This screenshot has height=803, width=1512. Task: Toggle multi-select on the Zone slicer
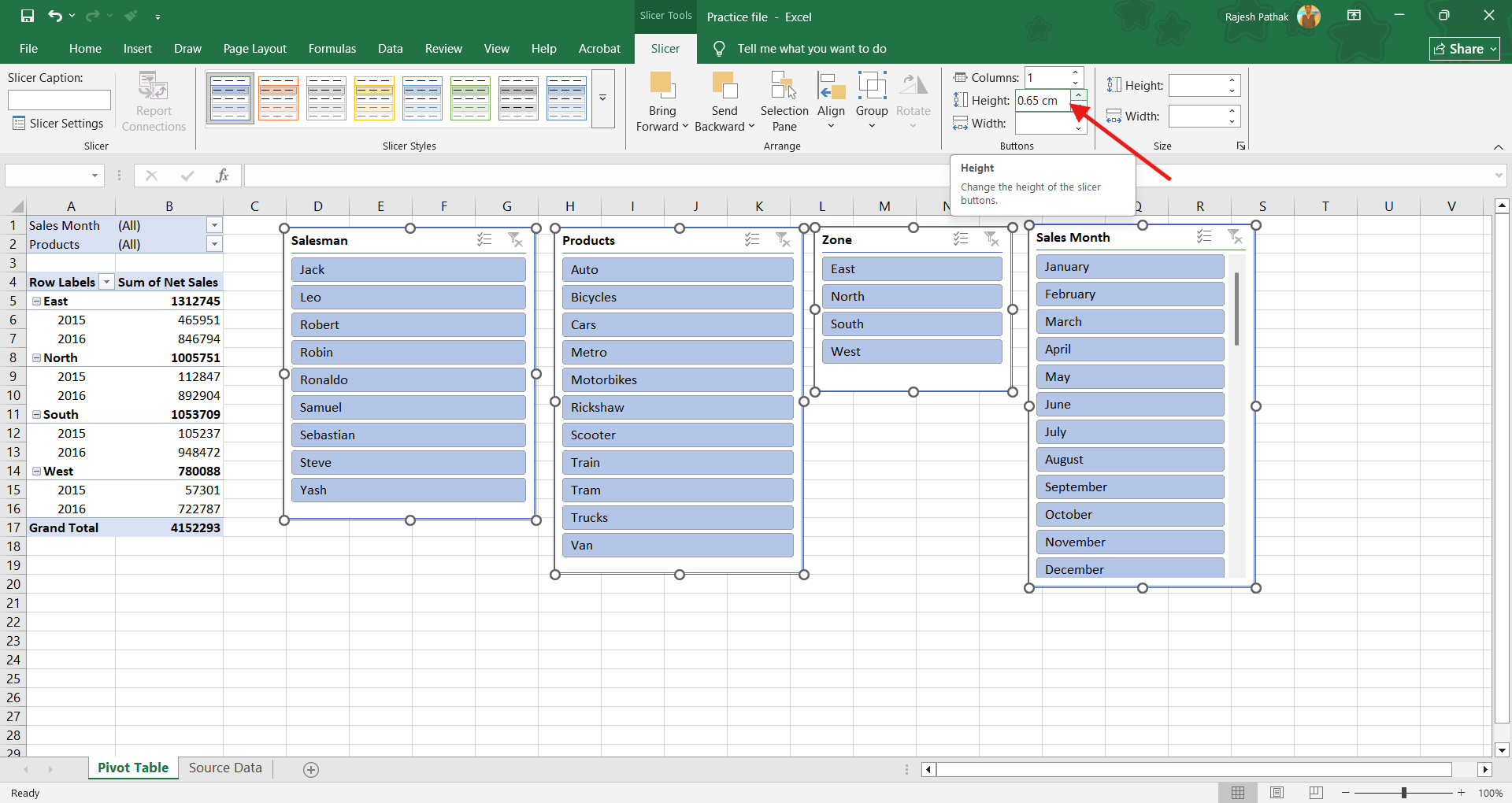coord(961,239)
